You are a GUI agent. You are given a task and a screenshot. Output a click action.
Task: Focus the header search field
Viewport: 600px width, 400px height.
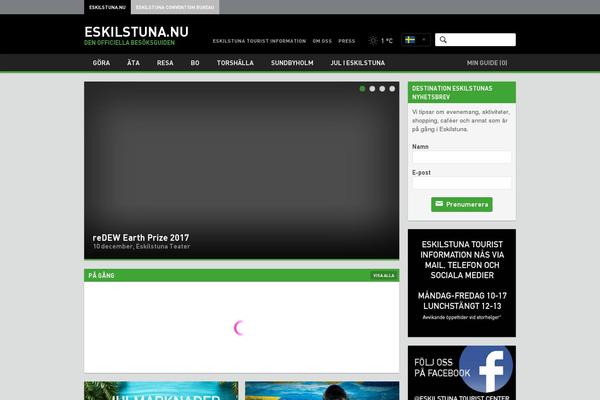coord(475,39)
